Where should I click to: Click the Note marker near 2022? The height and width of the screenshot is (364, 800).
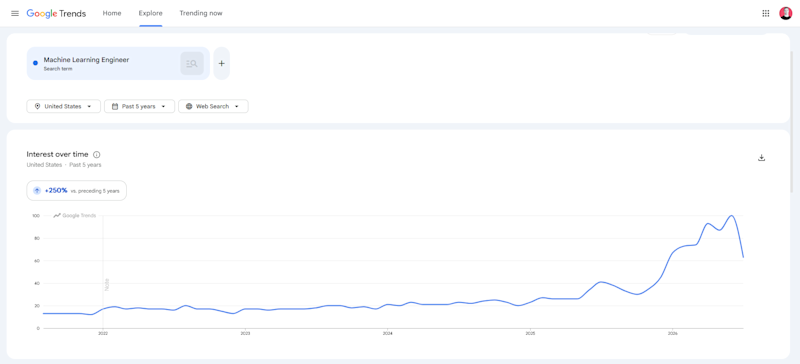pyautogui.click(x=107, y=285)
